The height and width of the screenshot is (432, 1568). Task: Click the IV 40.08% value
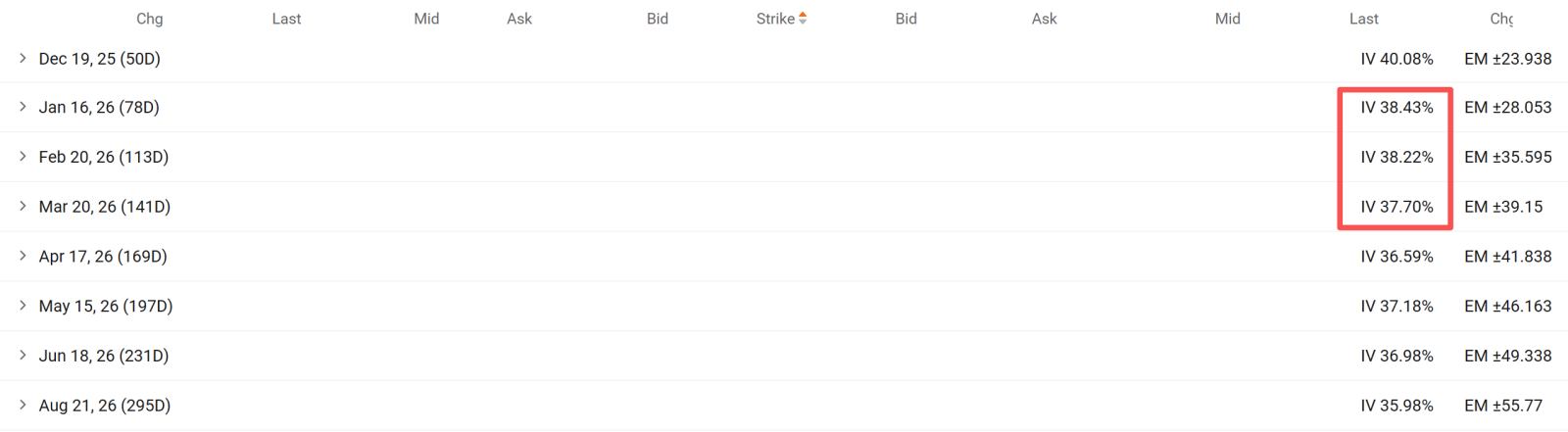(x=1396, y=59)
